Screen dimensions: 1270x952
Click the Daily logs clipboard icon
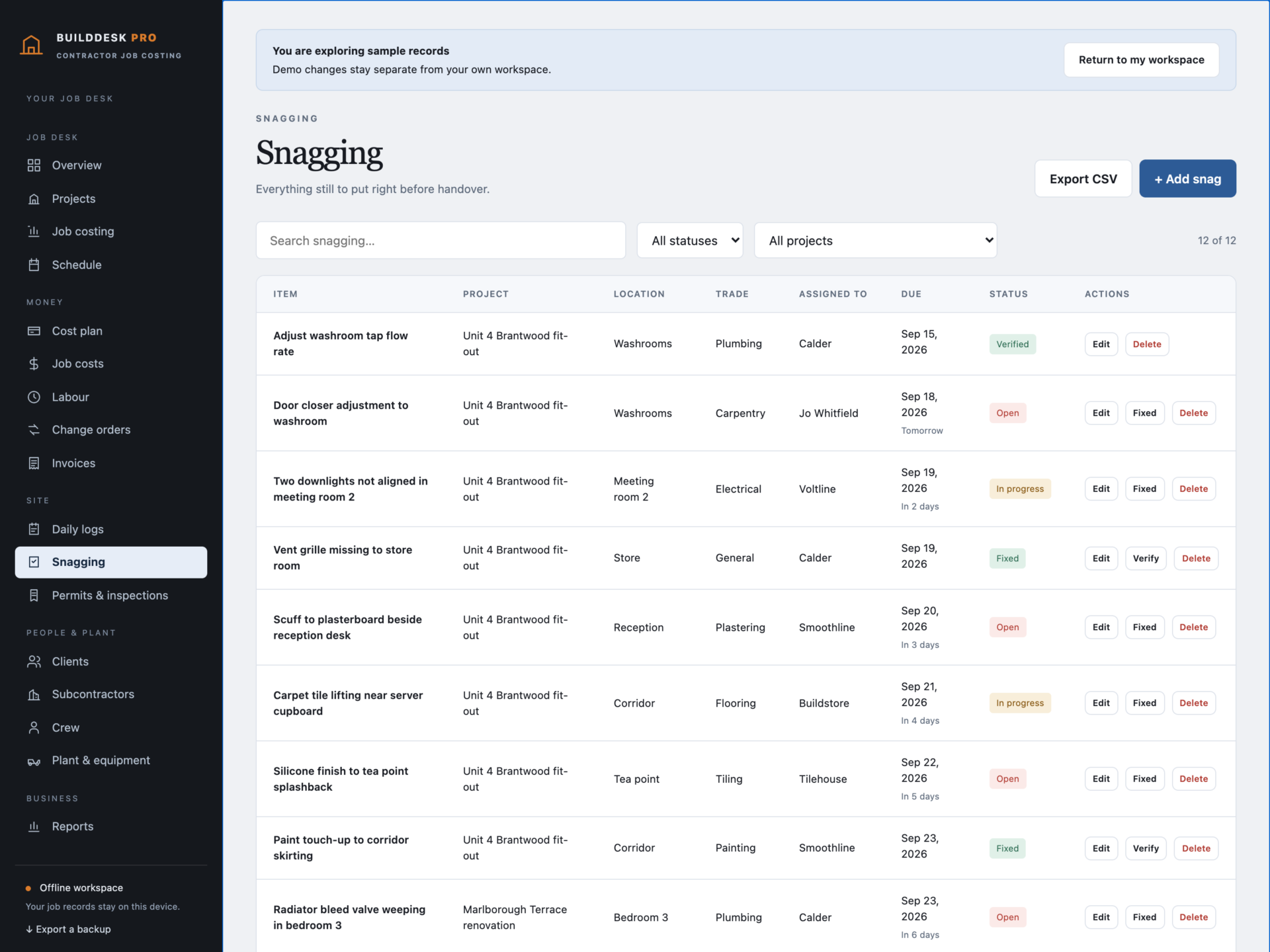[34, 529]
